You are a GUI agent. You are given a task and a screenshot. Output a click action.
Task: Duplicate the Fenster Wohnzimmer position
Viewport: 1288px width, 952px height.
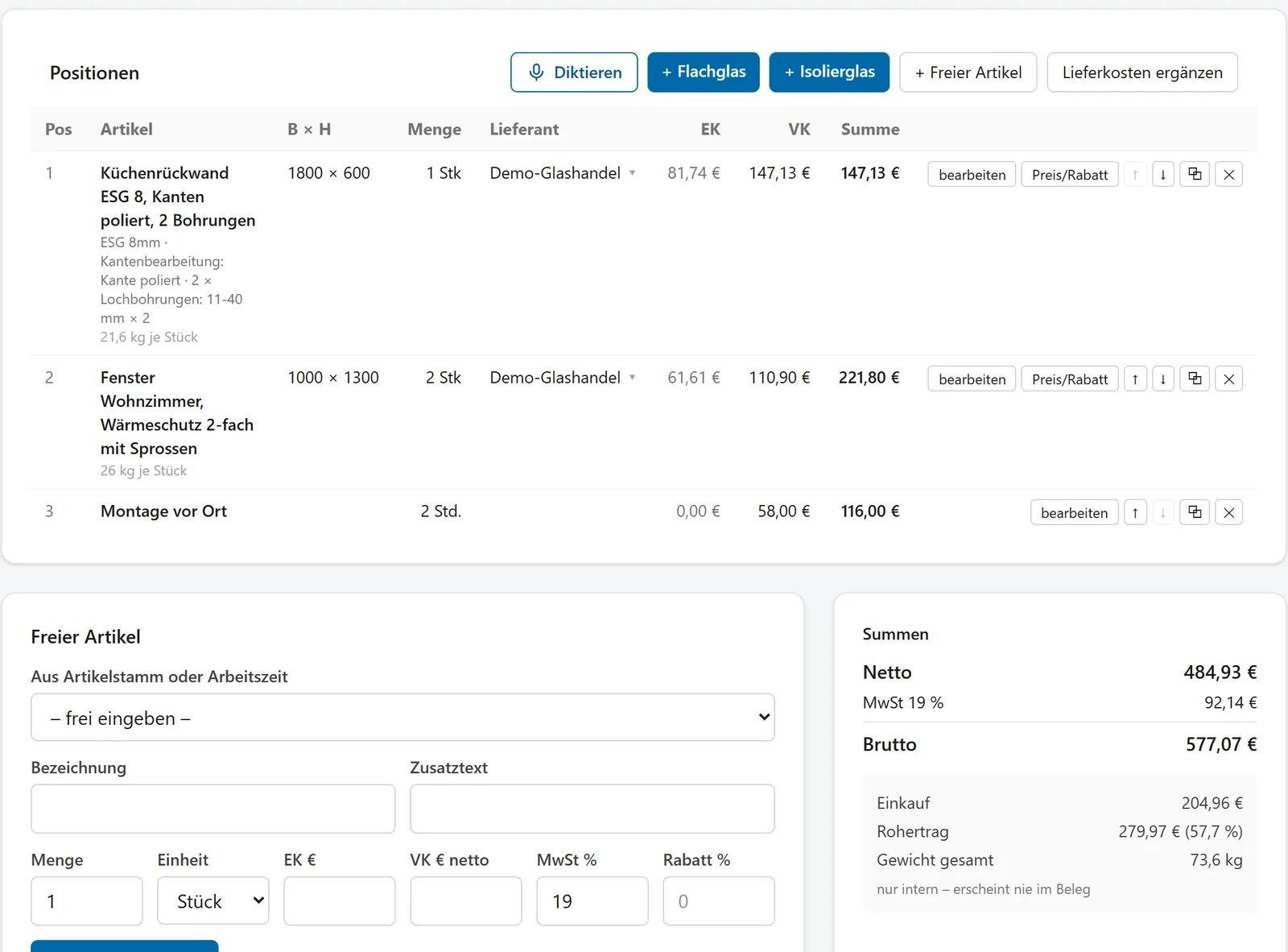click(x=1195, y=379)
